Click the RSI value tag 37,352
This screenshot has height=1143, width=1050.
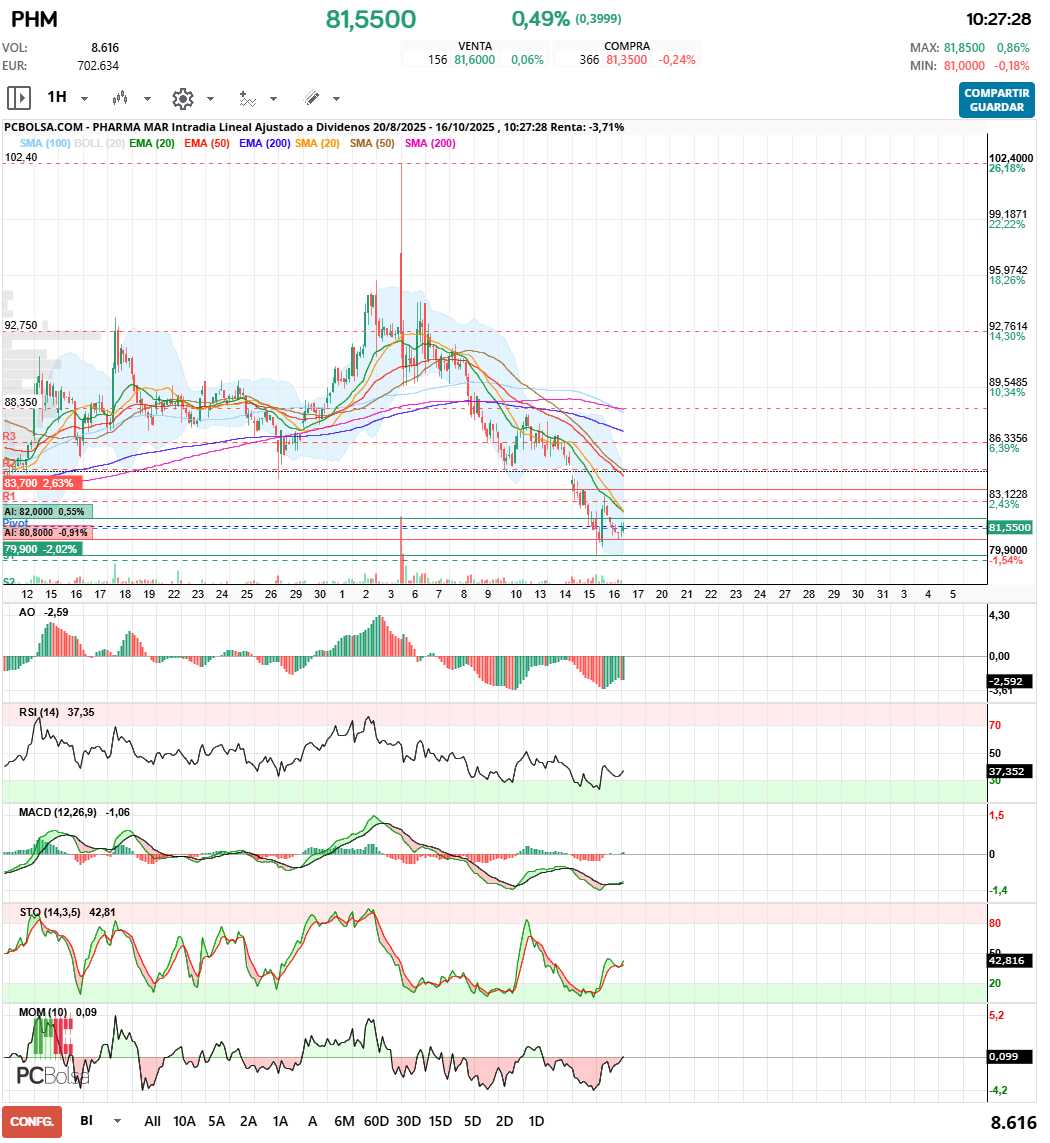(1010, 772)
